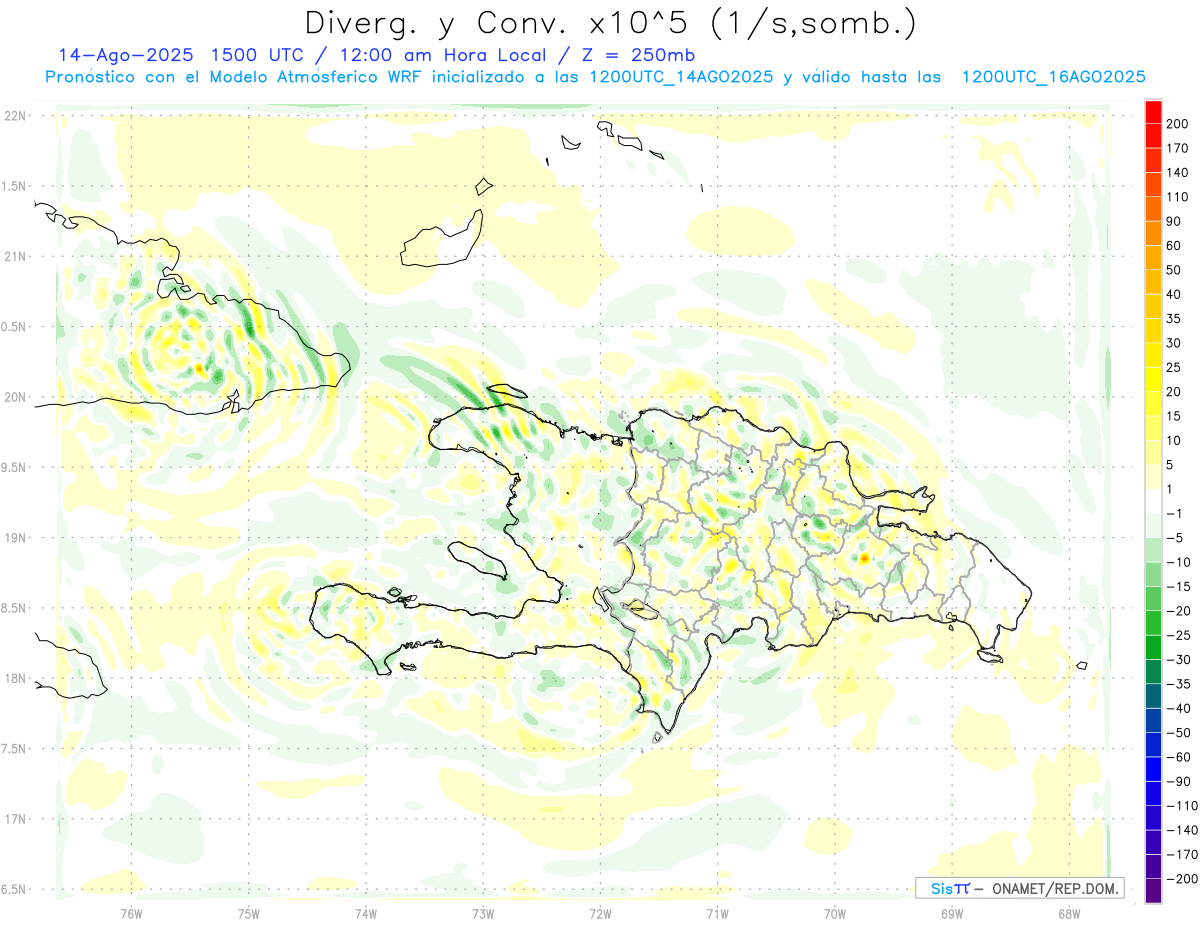Image resolution: width=1200 pixels, height=927 pixels.
Task: Click the '75W' longitude label
Action: (x=249, y=913)
